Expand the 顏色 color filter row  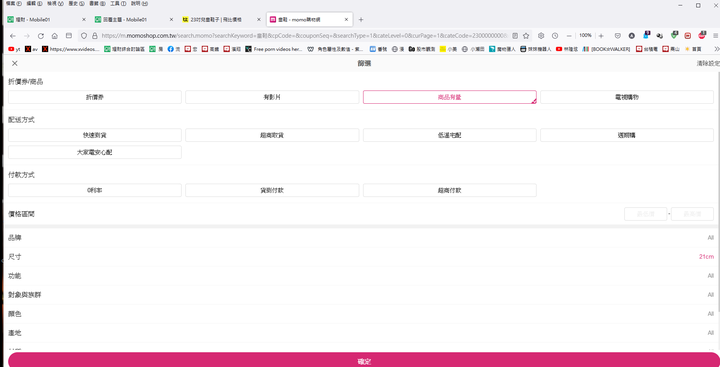point(361,314)
